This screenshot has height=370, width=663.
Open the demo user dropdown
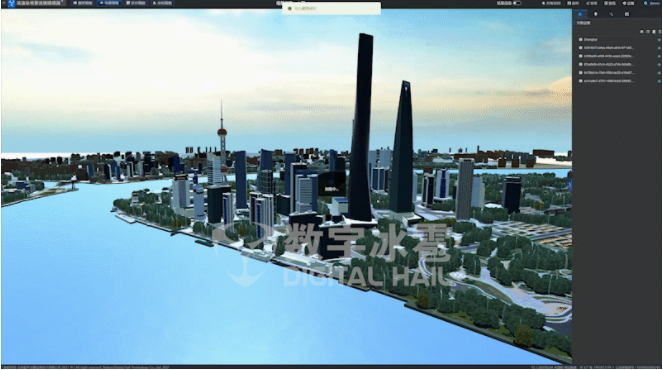pos(653,3)
